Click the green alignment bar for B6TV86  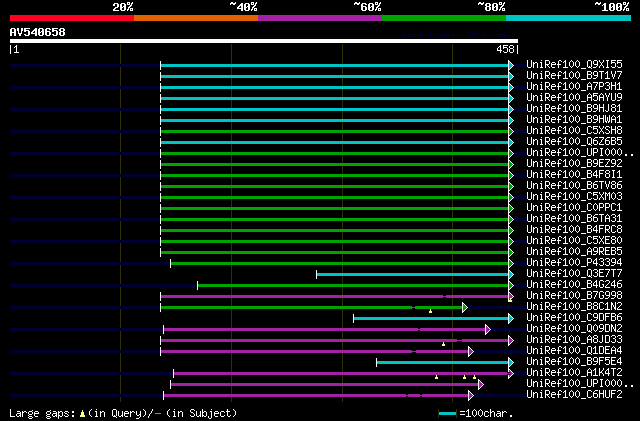pyautogui.click(x=335, y=187)
